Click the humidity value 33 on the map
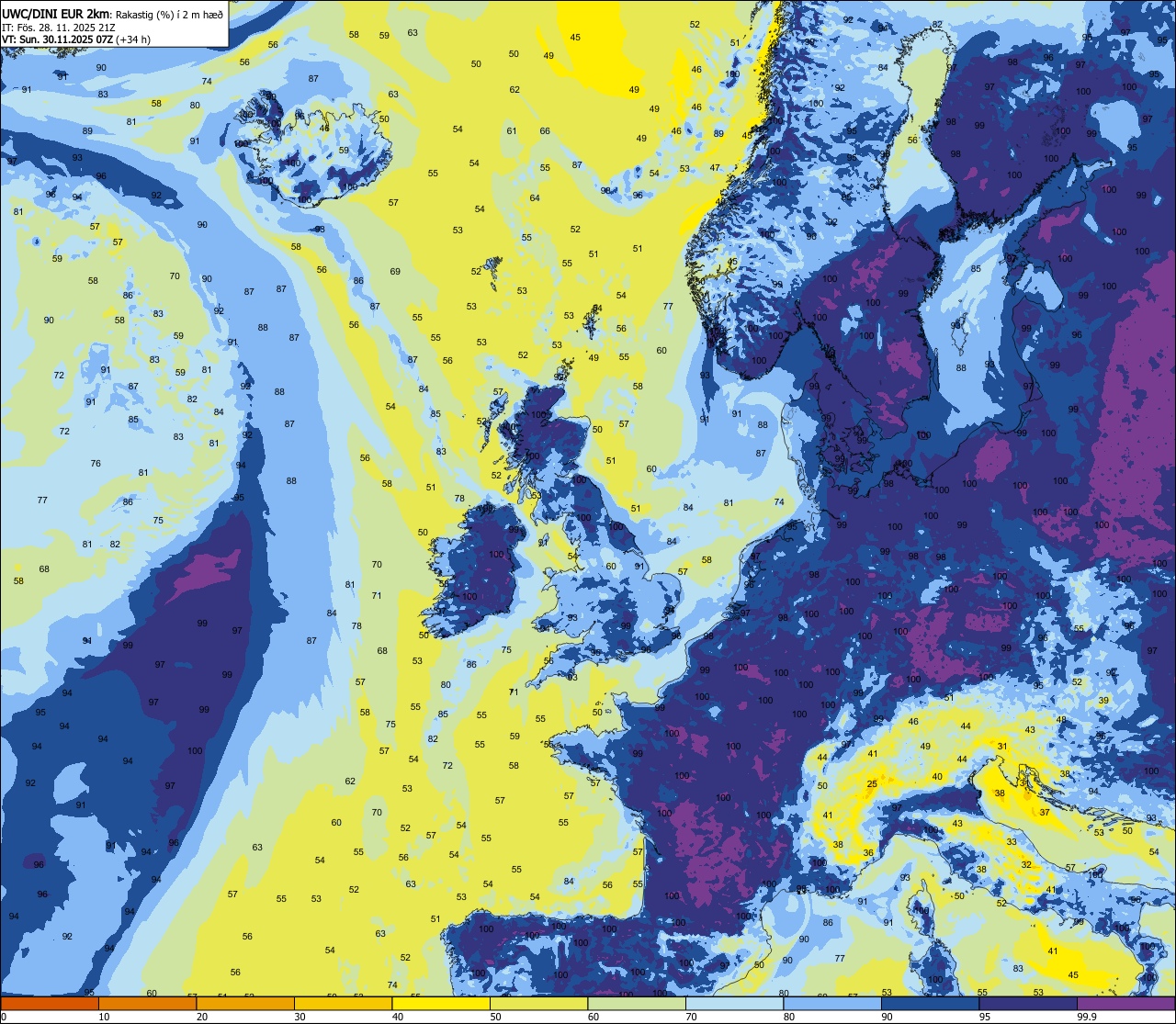 (1012, 842)
